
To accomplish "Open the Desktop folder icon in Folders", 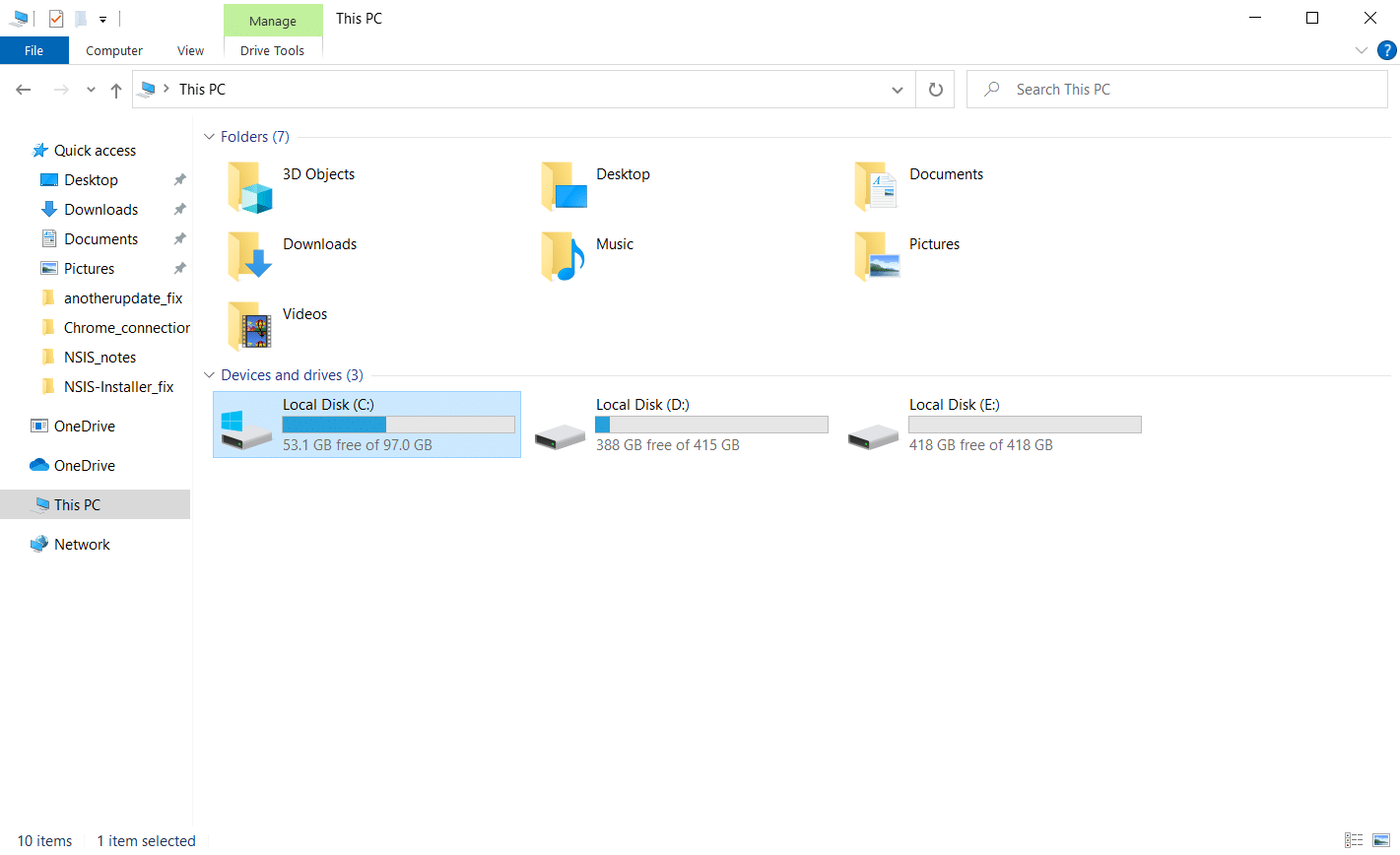I will [564, 187].
